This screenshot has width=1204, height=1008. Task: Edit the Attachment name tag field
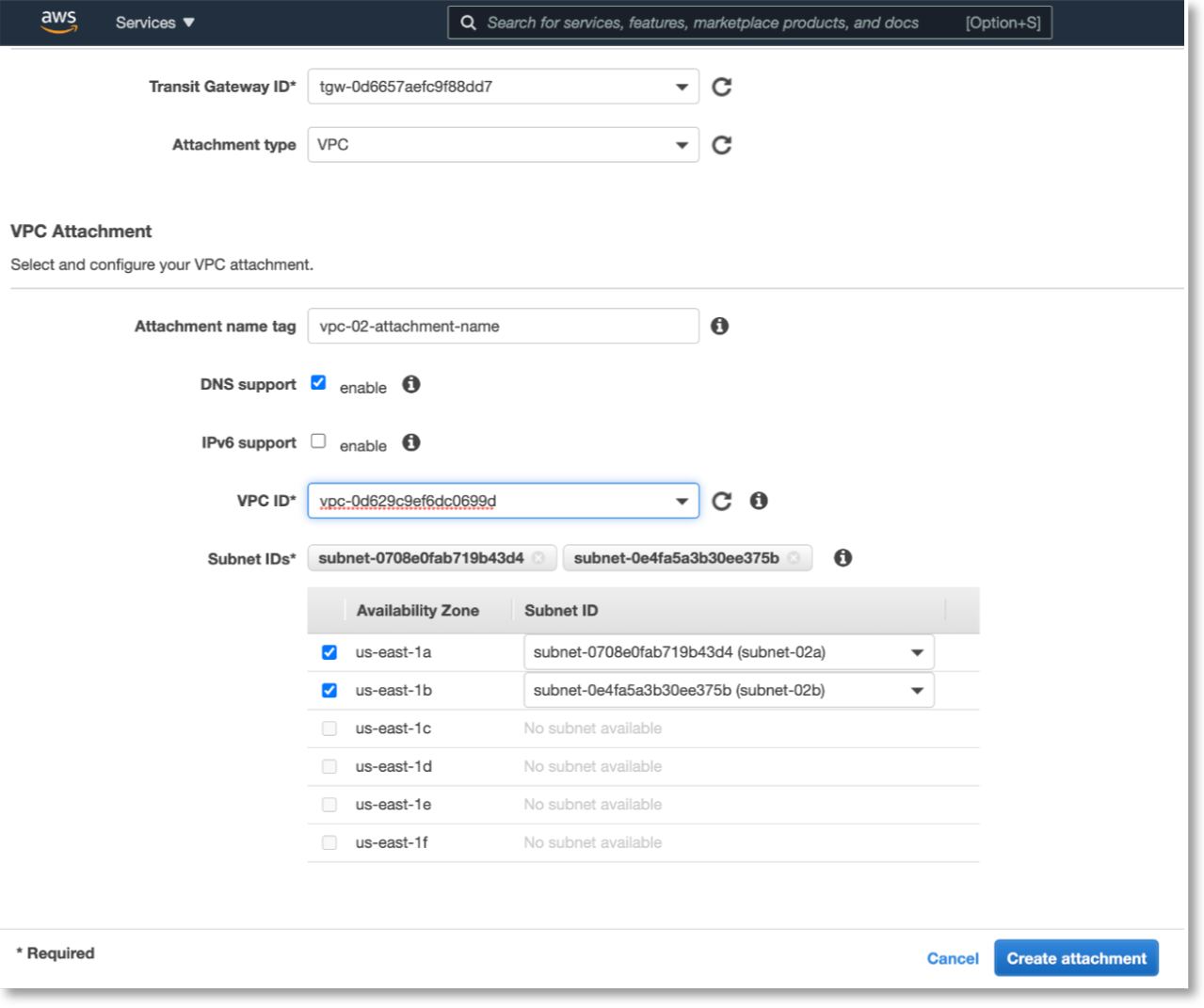coord(503,326)
